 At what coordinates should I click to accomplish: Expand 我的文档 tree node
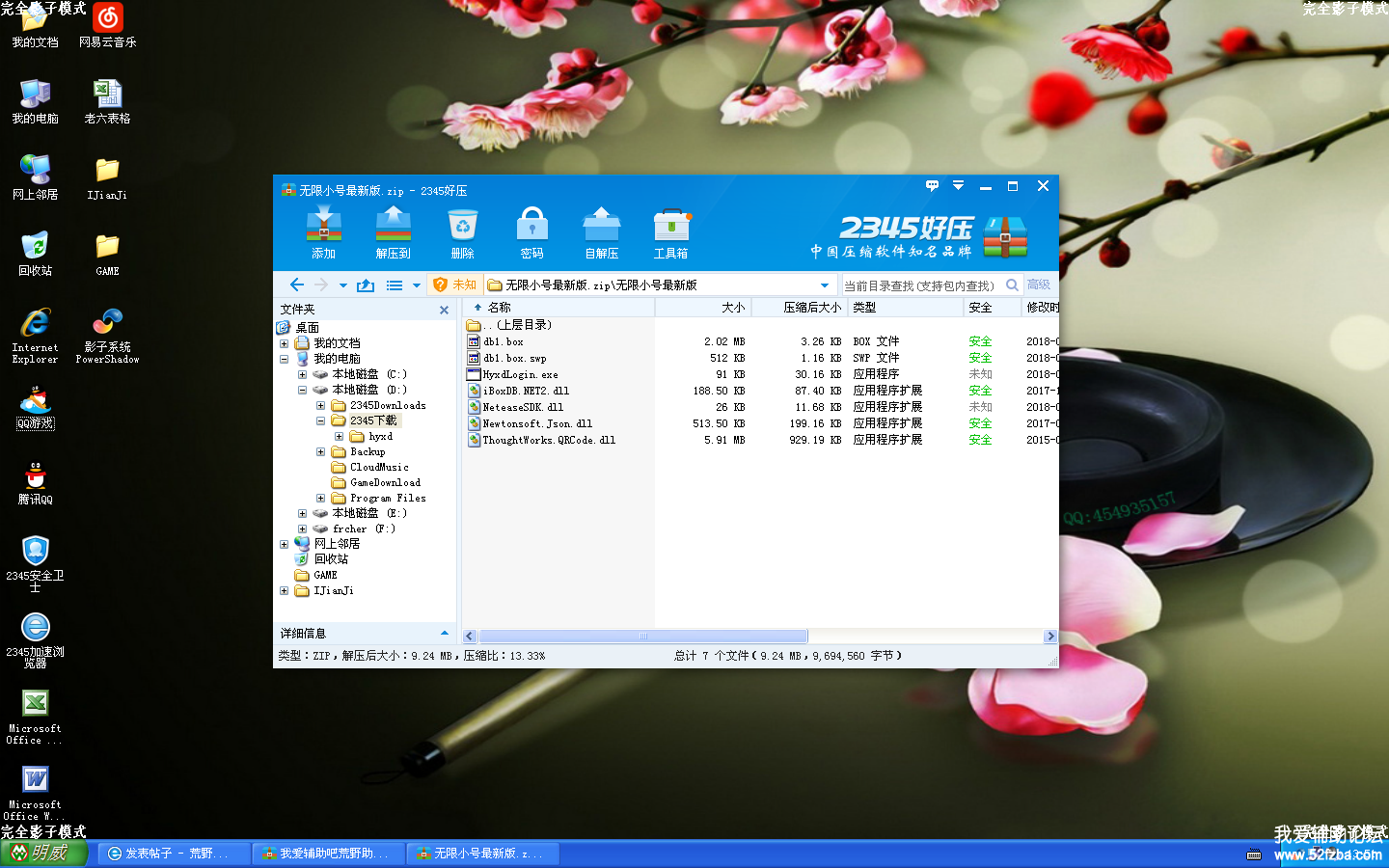coord(284,343)
